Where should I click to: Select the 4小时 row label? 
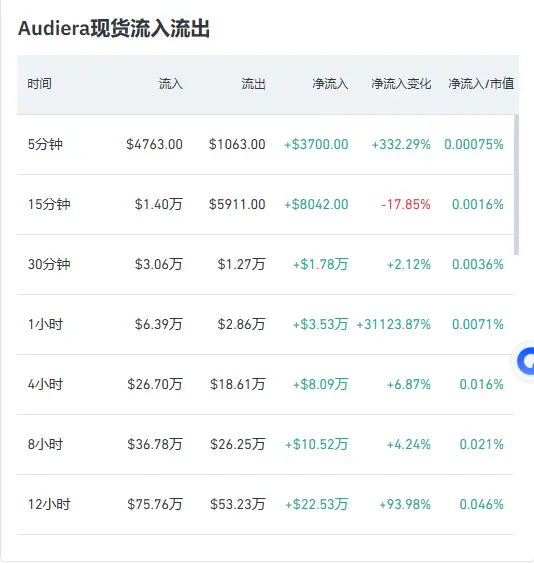45,384
